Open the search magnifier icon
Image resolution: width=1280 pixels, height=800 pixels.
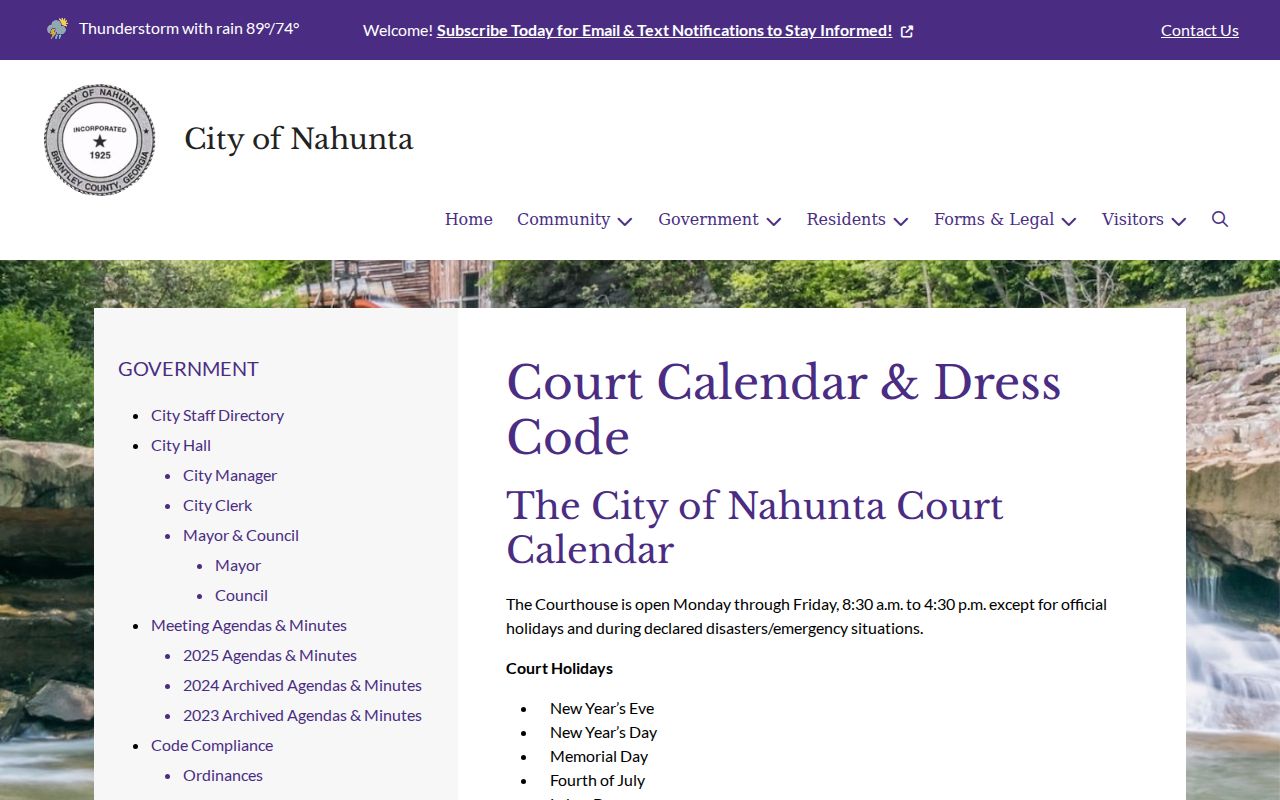pyautogui.click(x=1220, y=219)
